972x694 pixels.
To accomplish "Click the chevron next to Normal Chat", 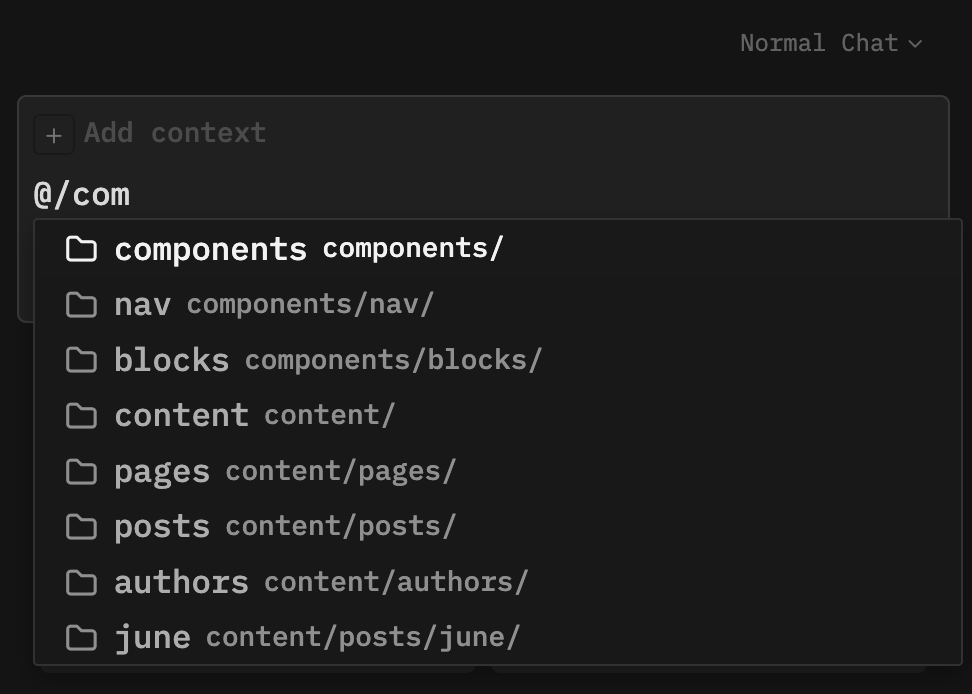I will (x=915, y=44).
